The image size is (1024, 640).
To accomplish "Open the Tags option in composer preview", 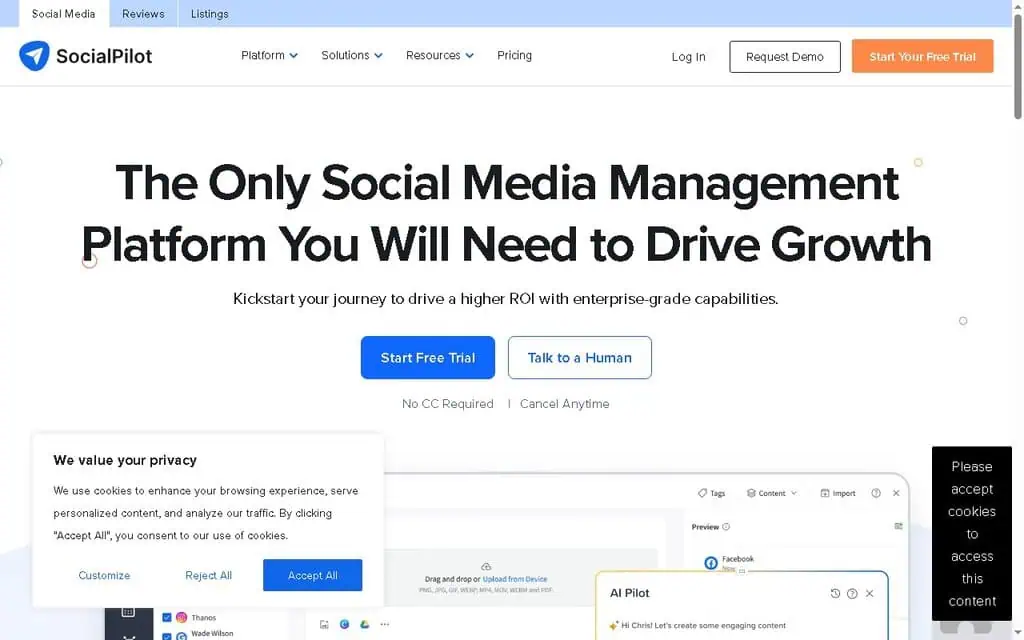I will [711, 493].
